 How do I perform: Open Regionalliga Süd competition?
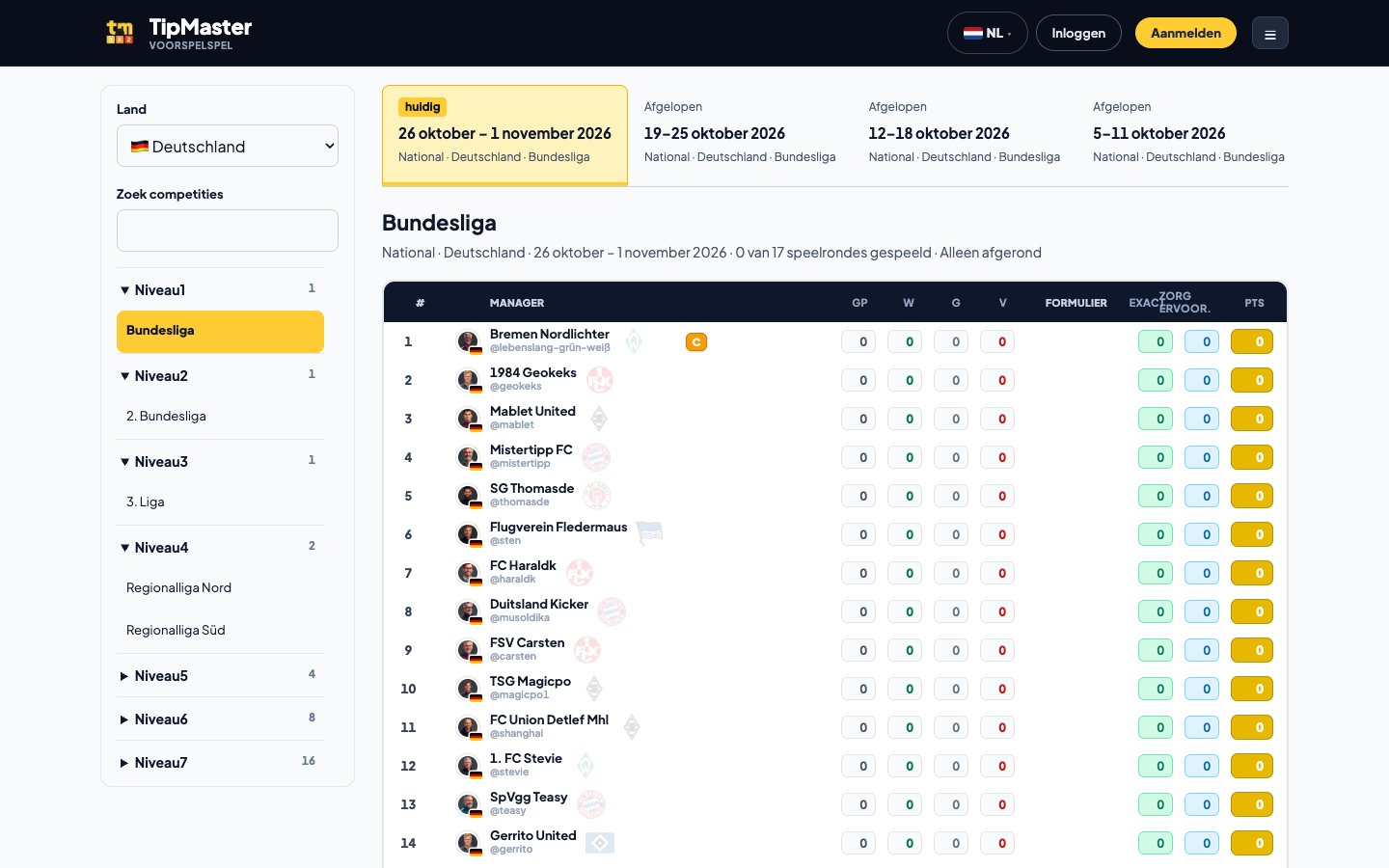[x=220, y=631]
